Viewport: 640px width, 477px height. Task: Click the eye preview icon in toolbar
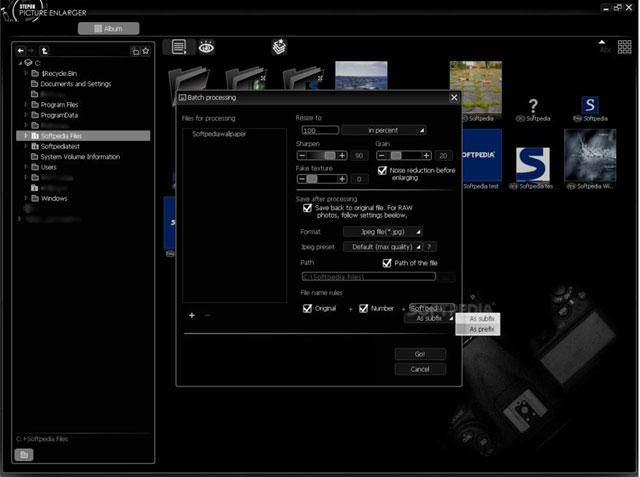206,47
